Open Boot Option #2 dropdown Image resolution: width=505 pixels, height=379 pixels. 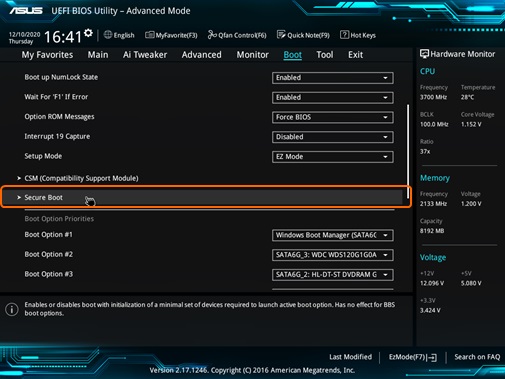tap(333, 255)
